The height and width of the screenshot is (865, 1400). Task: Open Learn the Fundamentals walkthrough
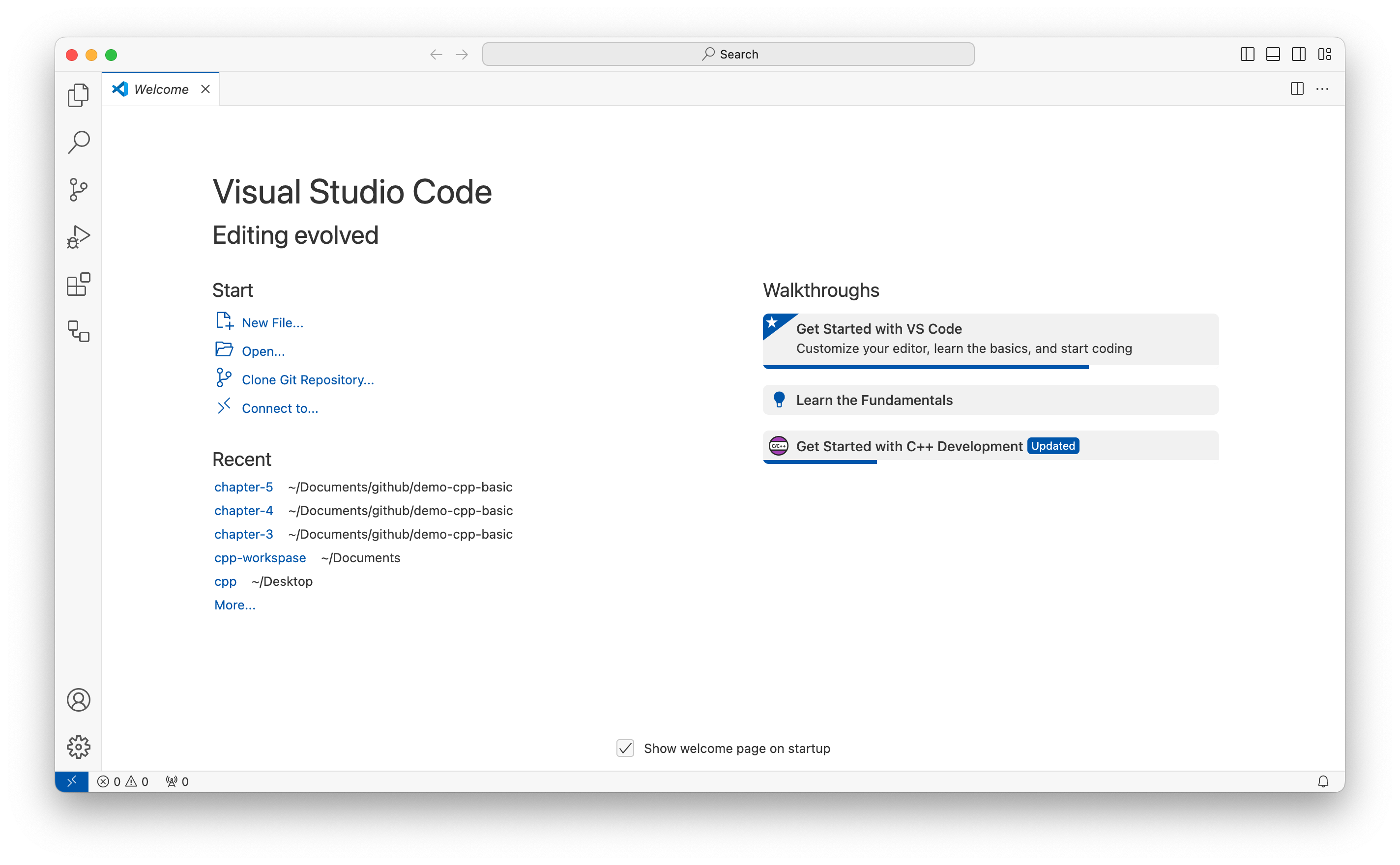coord(991,400)
